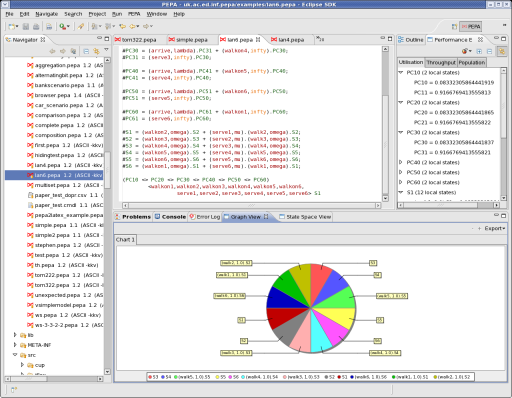Close the Navigator view tab
512x398 pixels.
tap(43, 40)
